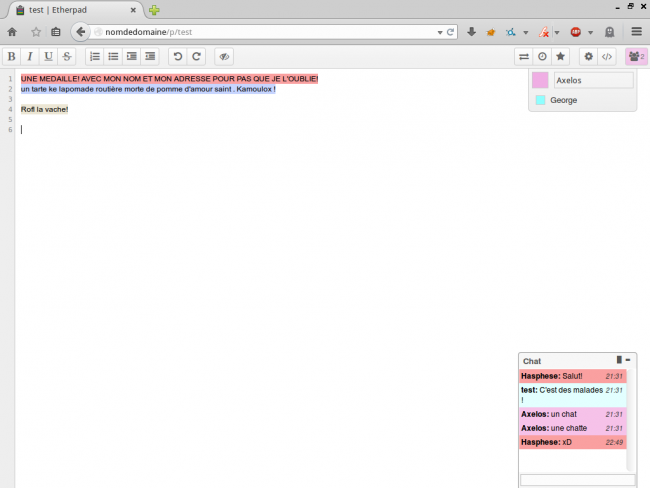The height and width of the screenshot is (488, 650).
Task: Open the Firefox hamburger menu
Action: tap(636, 31)
